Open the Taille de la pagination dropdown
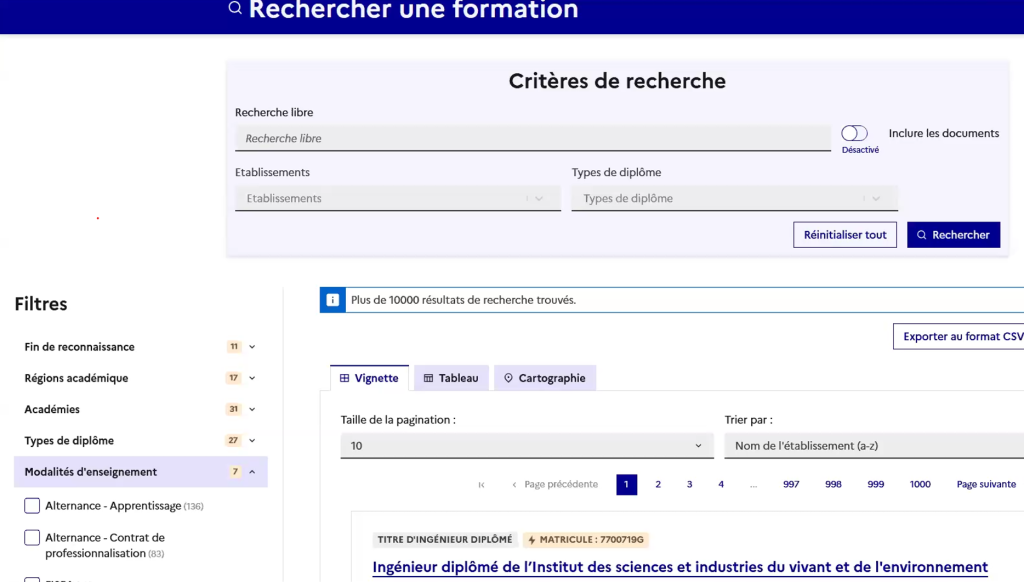The image size is (1024, 582). pyautogui.click(x=527, y=445)
